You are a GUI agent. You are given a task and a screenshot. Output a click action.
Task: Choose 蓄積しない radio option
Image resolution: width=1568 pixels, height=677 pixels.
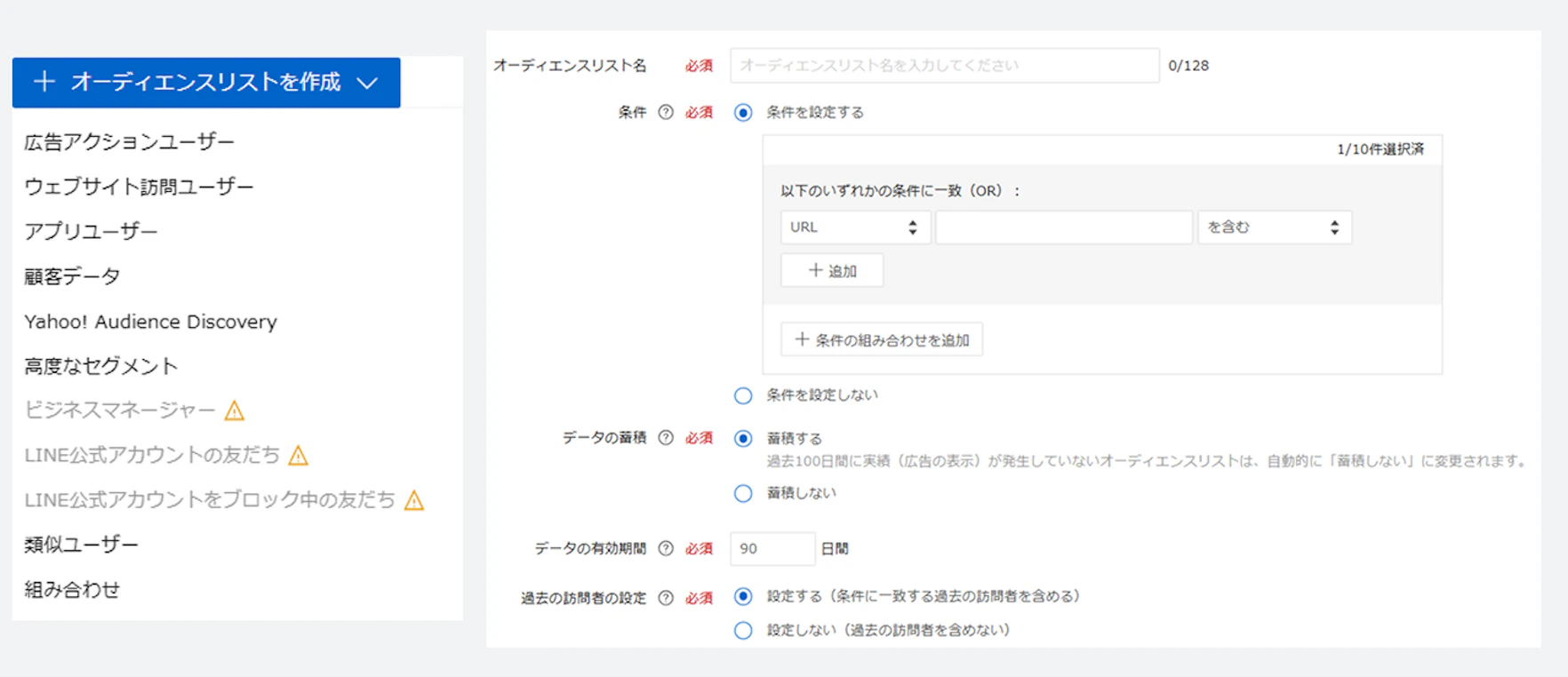[x=743, y=493]
